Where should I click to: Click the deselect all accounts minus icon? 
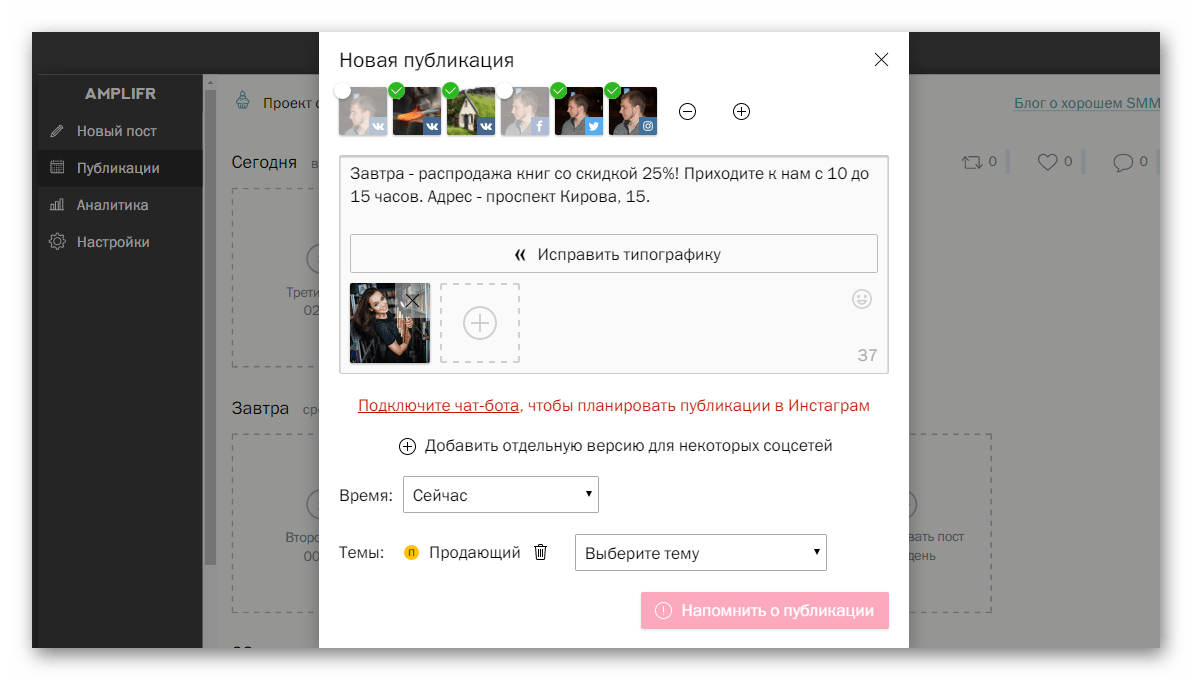[687, 112]
